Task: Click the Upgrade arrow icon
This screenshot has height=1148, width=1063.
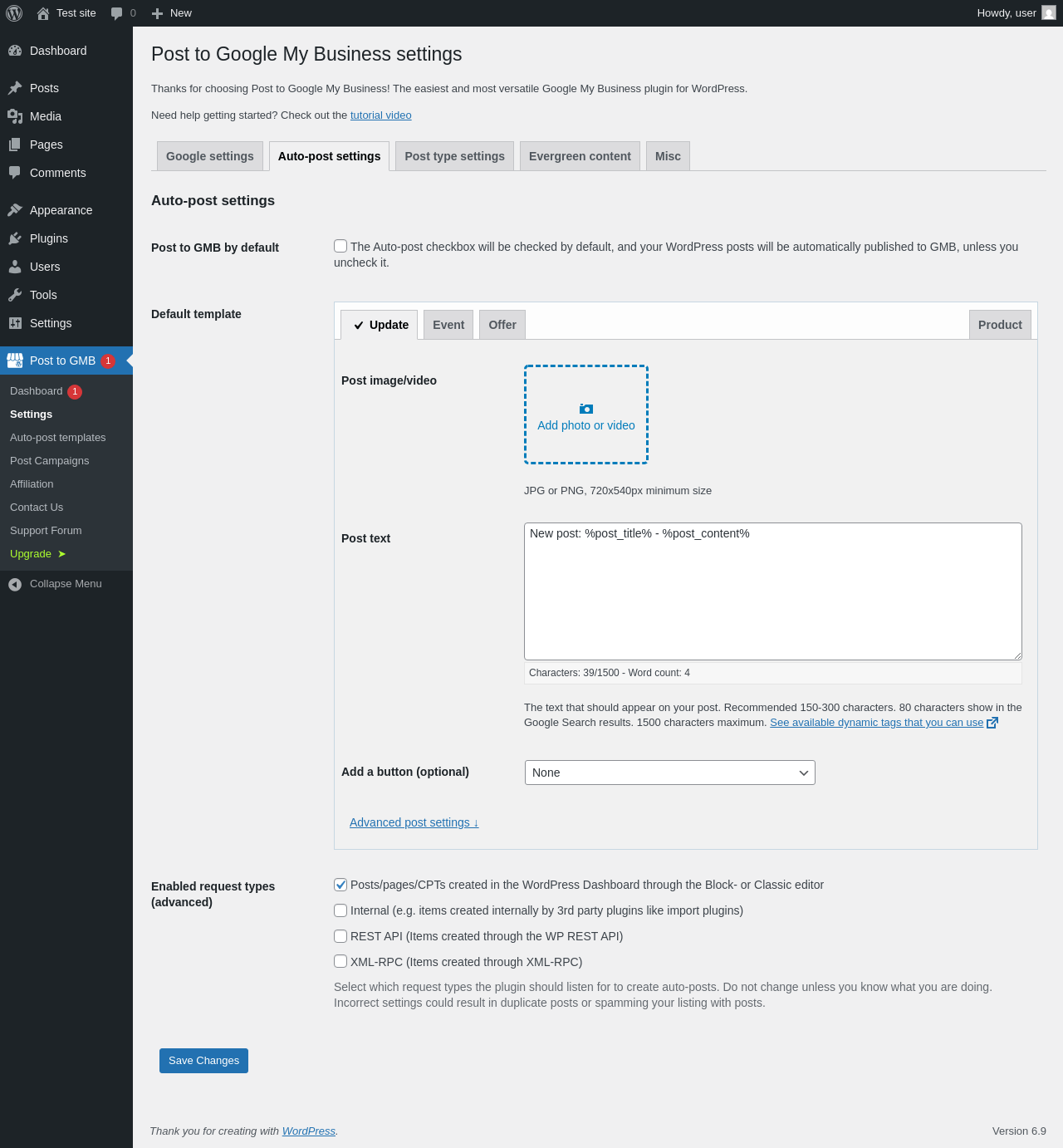Action: tap(61, 554)
